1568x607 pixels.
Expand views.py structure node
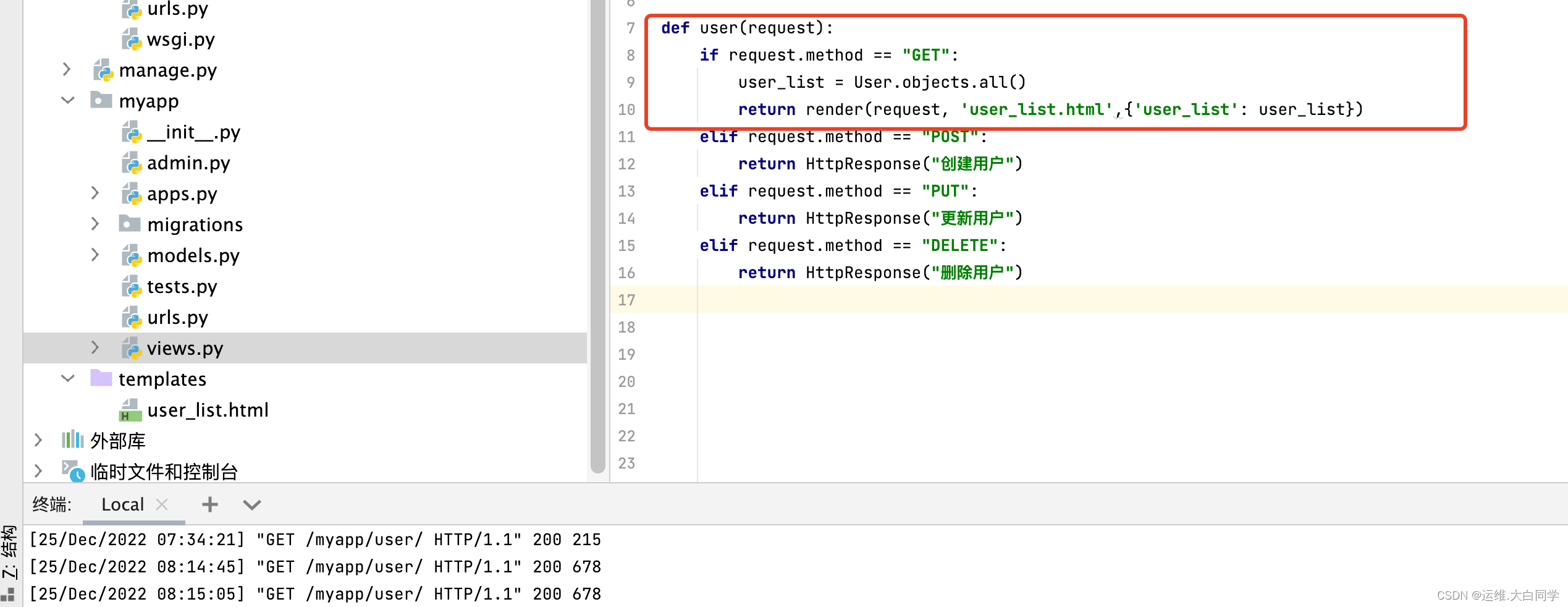point(95,347)
